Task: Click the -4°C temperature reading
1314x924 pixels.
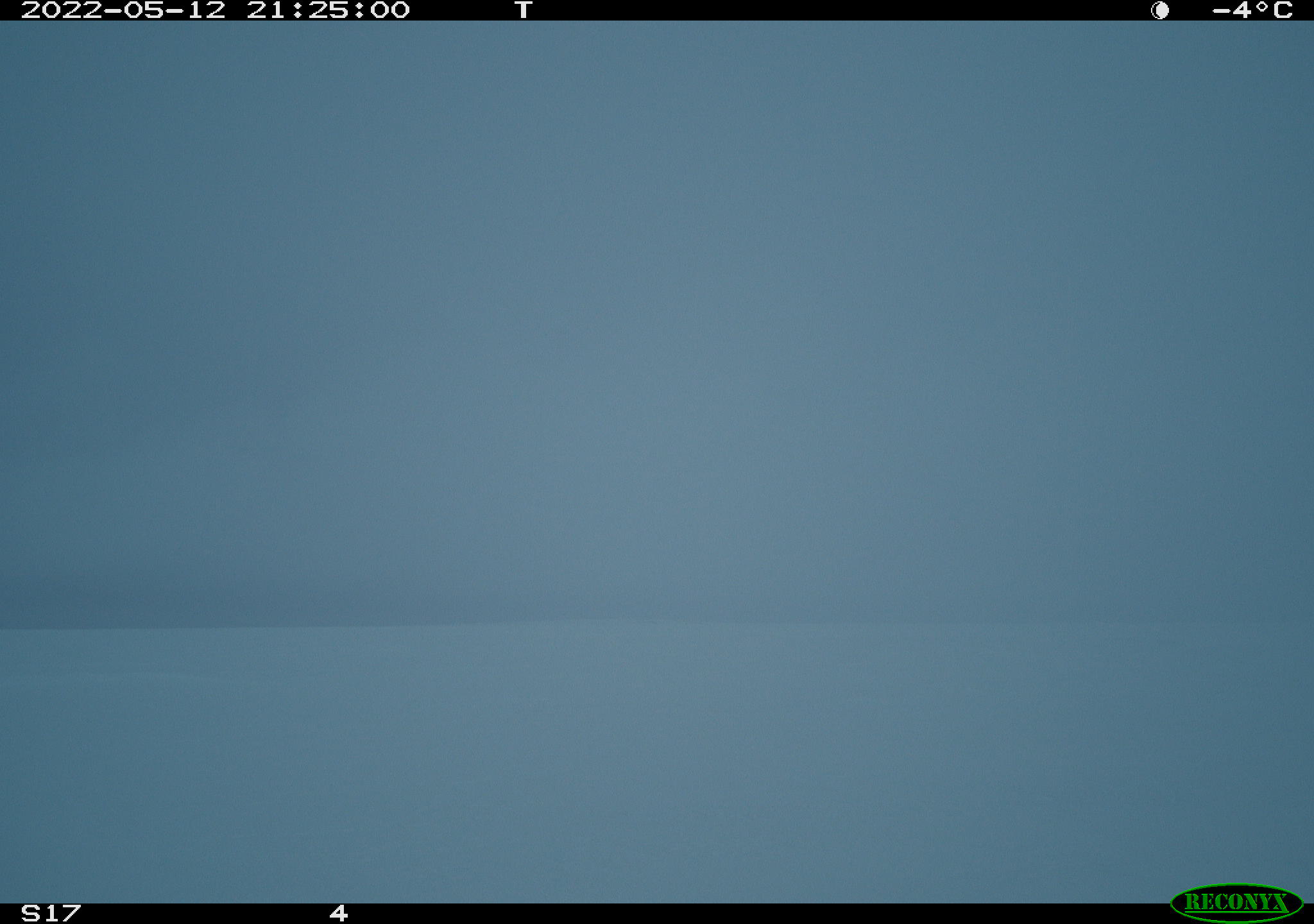Action: point(1252,10)
